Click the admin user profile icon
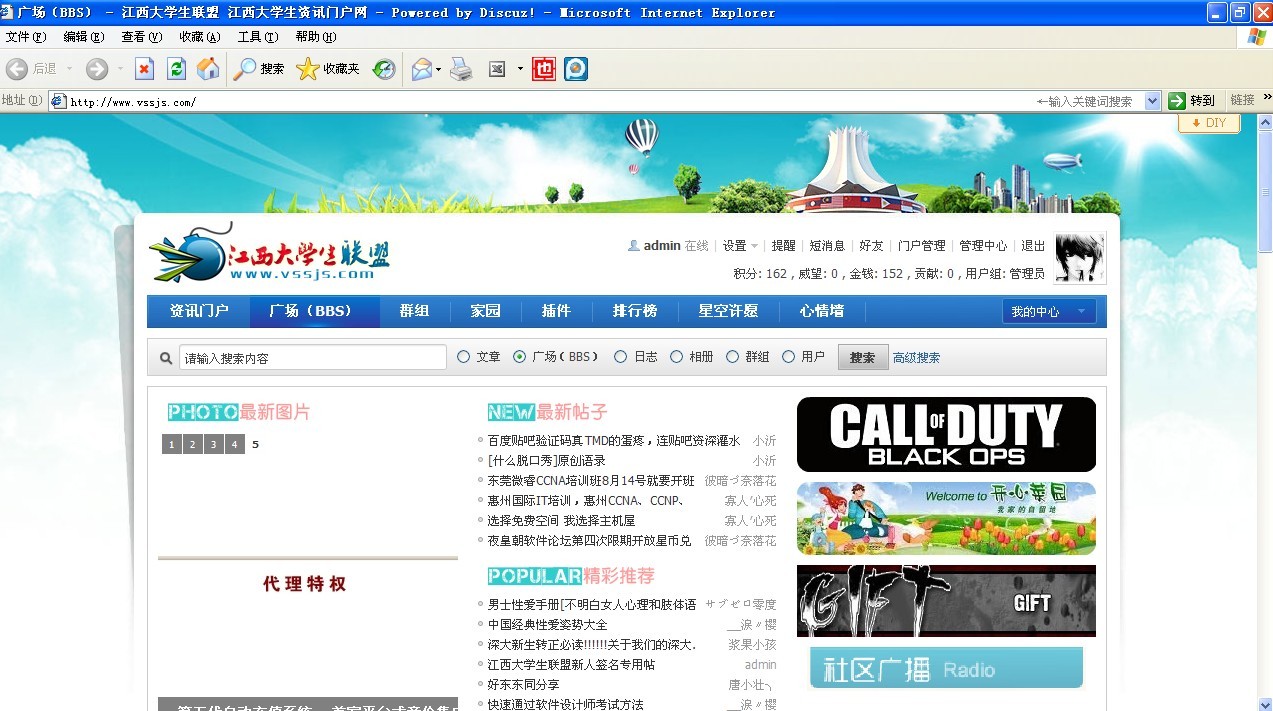1273x711 pixels. tap(634, 245)
